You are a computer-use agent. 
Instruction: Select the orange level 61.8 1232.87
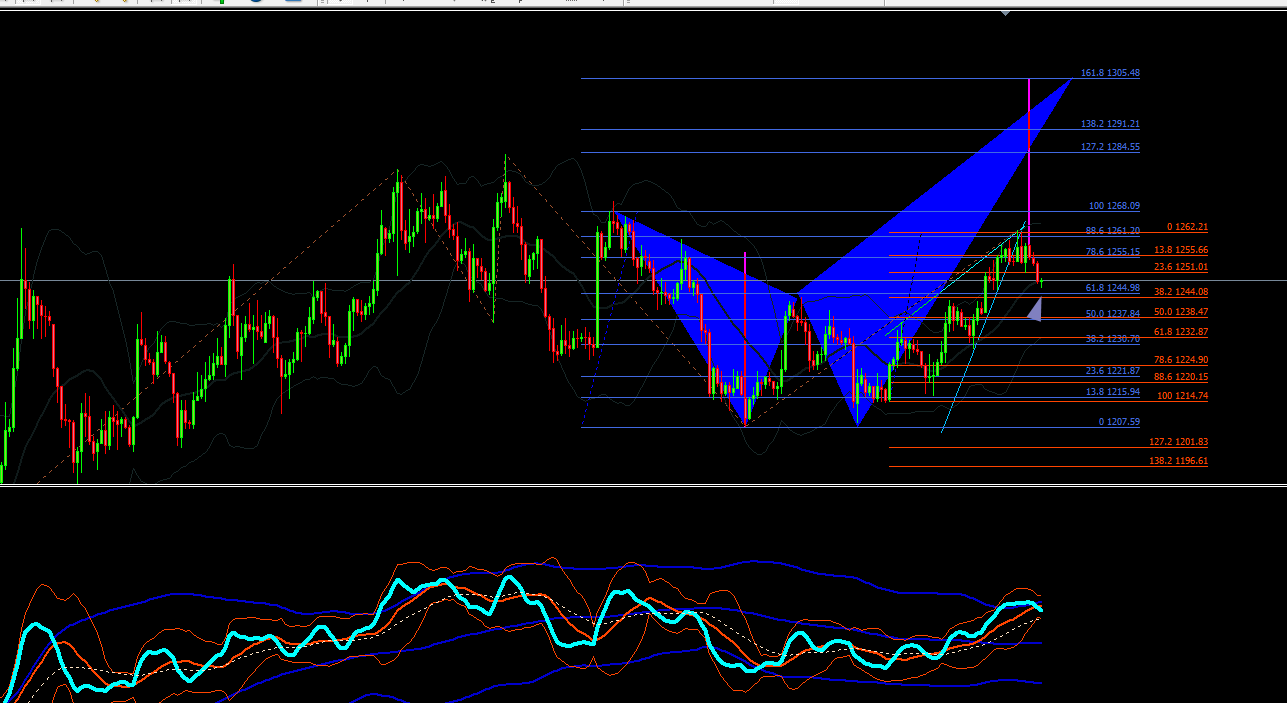pos(1181,332)
